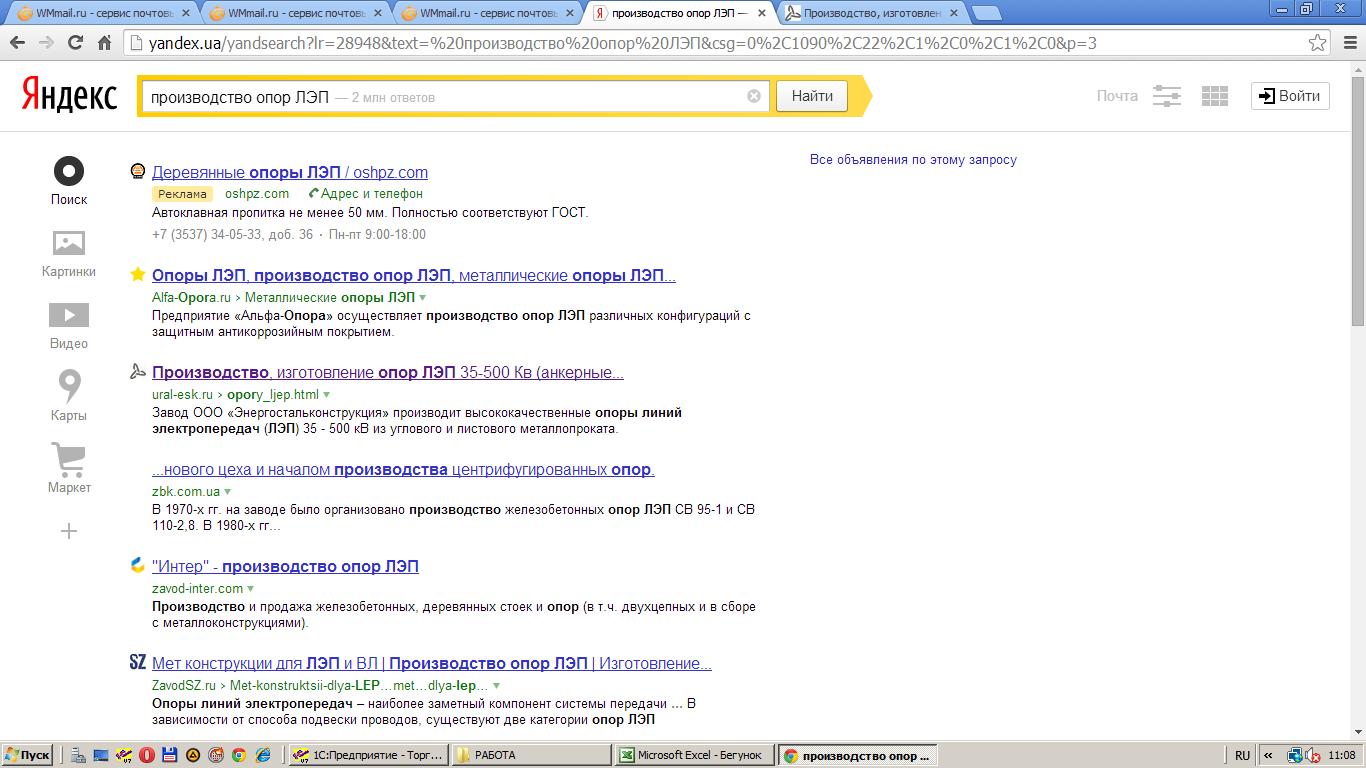Open the Пуск start button
1366x768 pixels.
[x=27, y=755]
